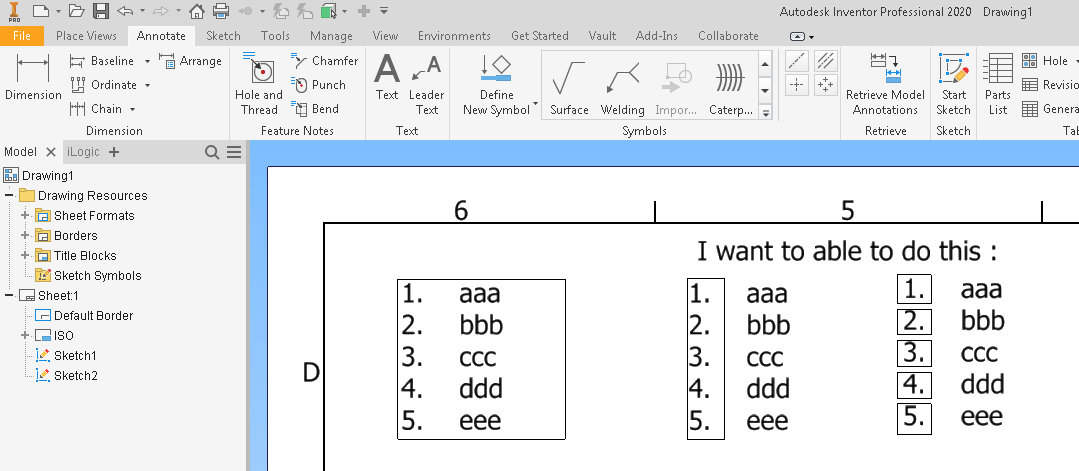Open the Undo history dropdown arrow
The height and width of the screenshot is (471, 1079).
(142, 11)
